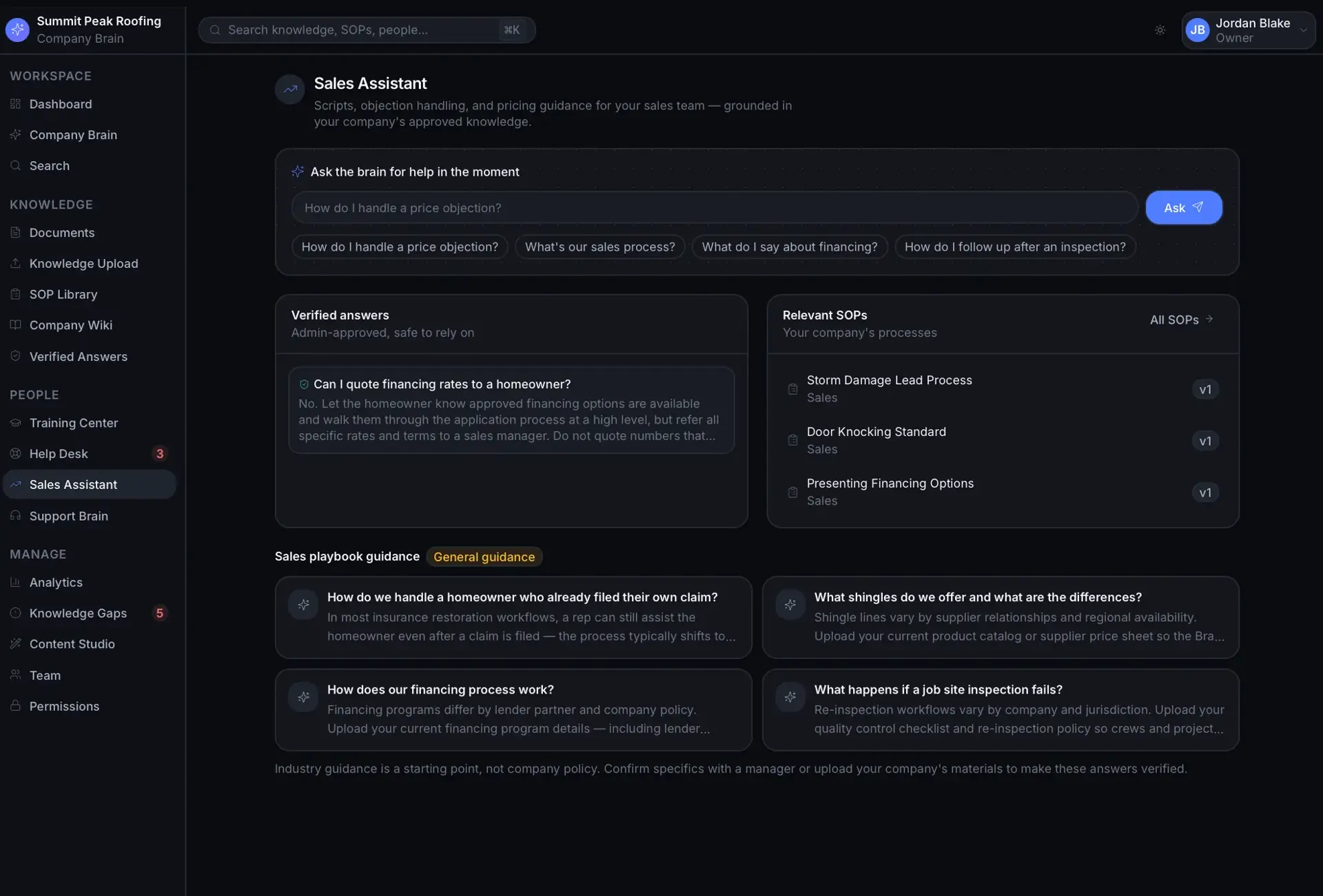Image resolution: width=1323 pixels, height=896 pixels.
Task: Open the Help Desk section
Action: click(90, 454)
